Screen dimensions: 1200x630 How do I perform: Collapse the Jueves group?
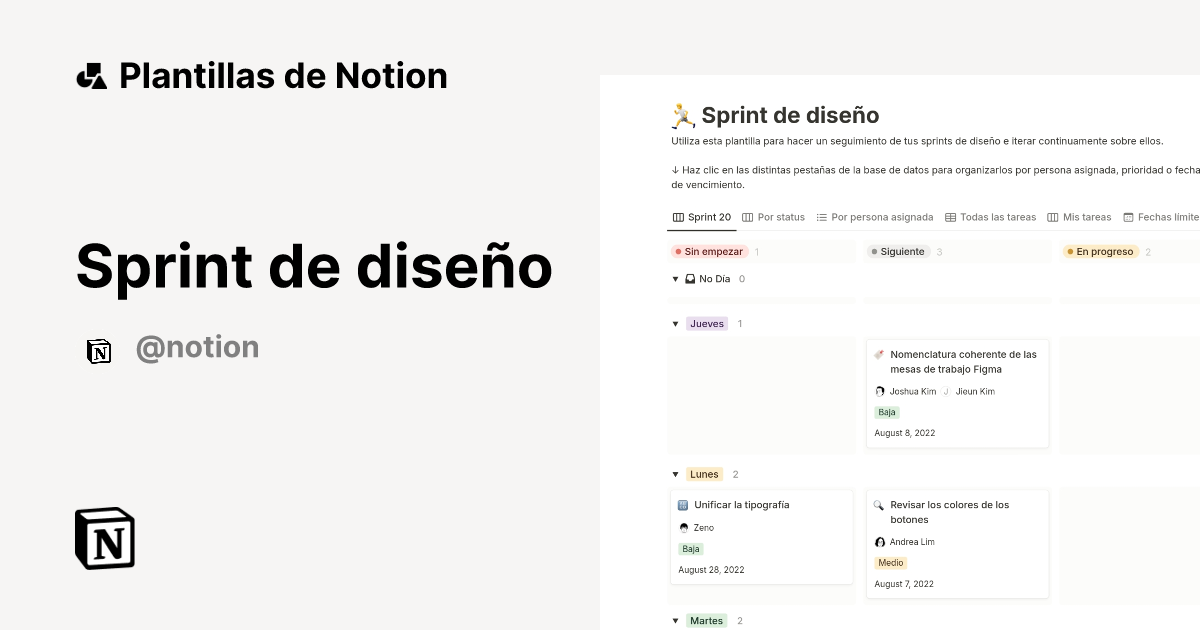(676, 323)
